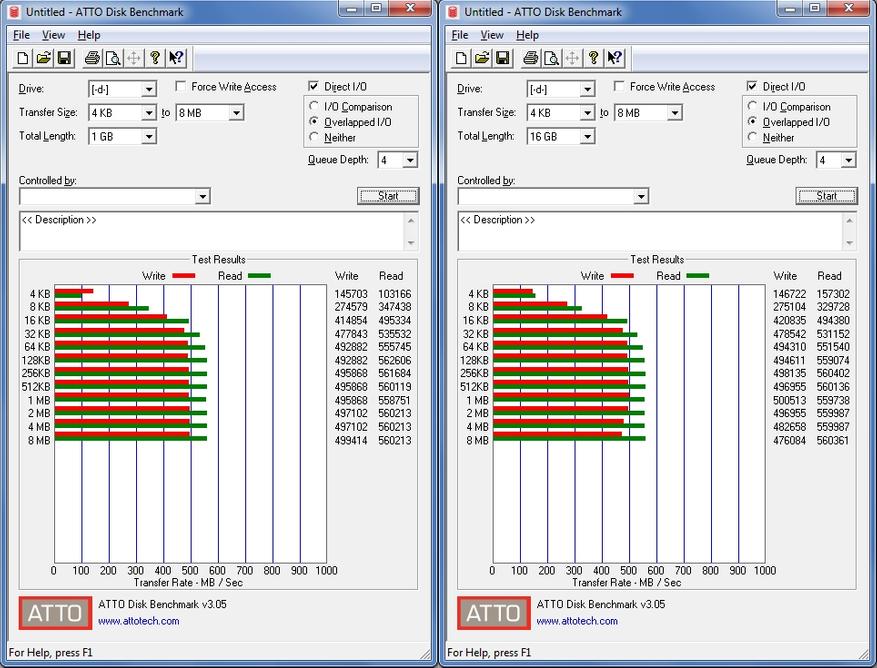Screen dimensions: 877x668
Task: Click green Read legend swatch, right window
Action: [697, 276]
